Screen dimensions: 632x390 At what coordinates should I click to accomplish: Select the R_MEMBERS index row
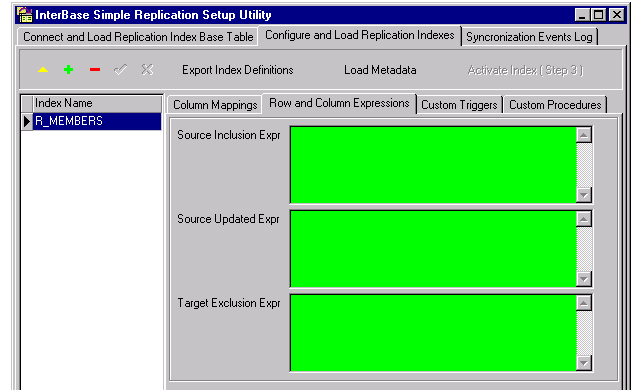pos(97,121)
